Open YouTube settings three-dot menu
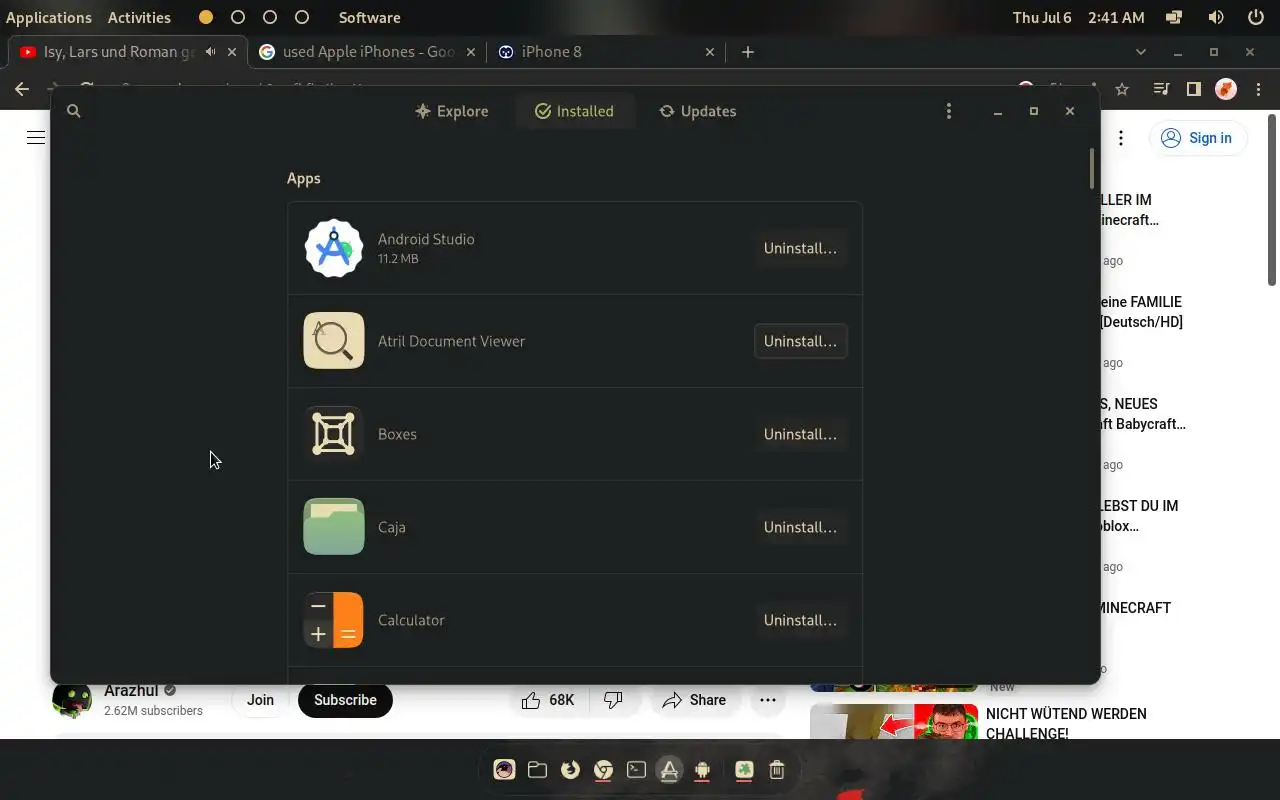Image resolution: width=1280 pixels, height=800 pixels. (x=1121, y=138)
